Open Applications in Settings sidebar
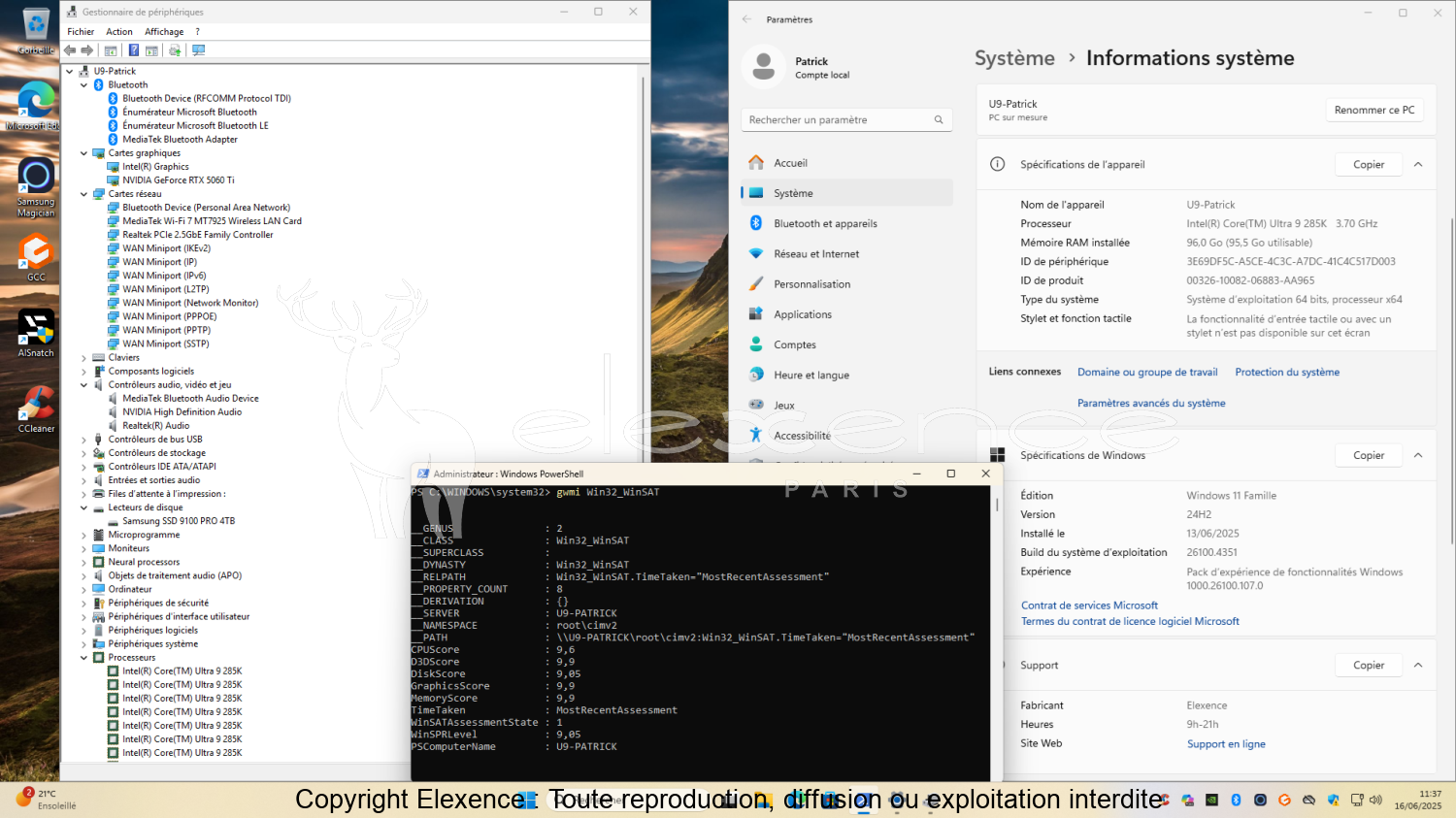The width and height of the screenshot is (1456, 818). 846,314
